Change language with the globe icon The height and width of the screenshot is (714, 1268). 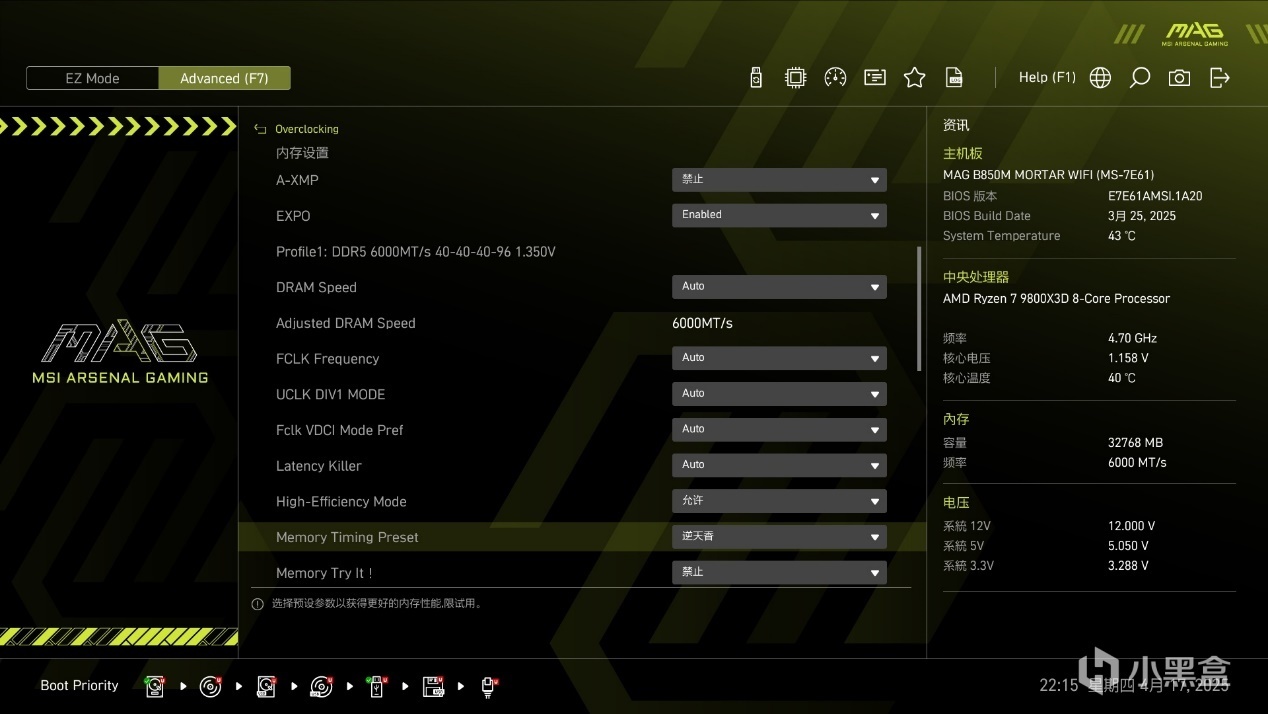pos(1100,77)
